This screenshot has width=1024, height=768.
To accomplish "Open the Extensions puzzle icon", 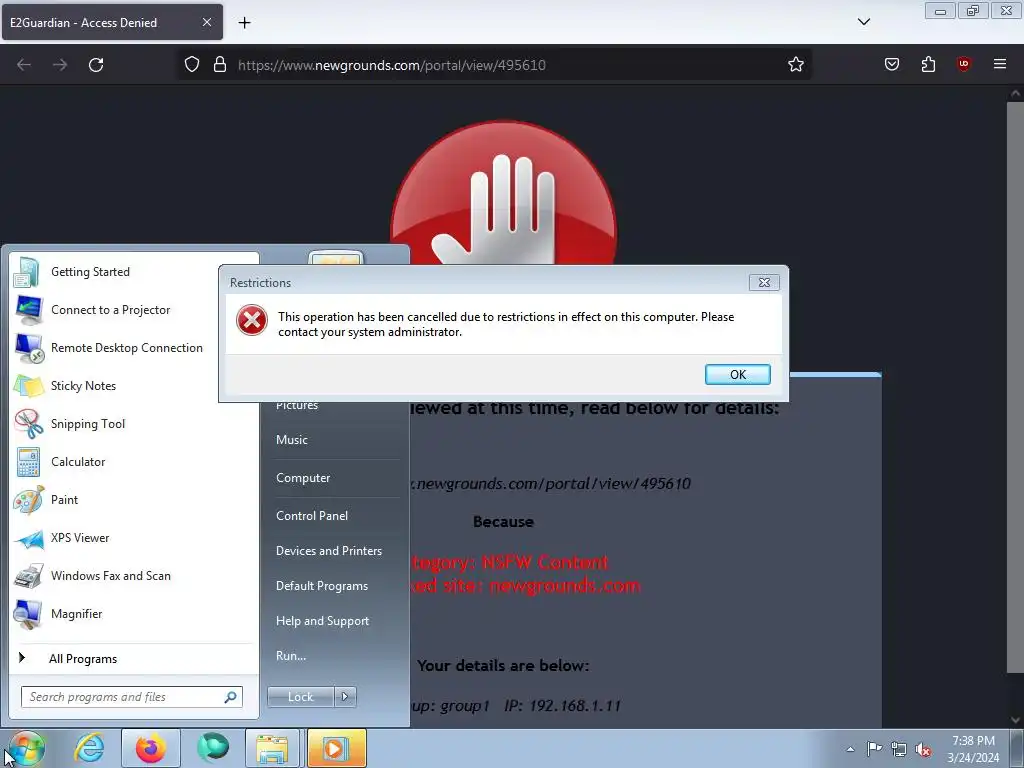I will click(928, 64).
